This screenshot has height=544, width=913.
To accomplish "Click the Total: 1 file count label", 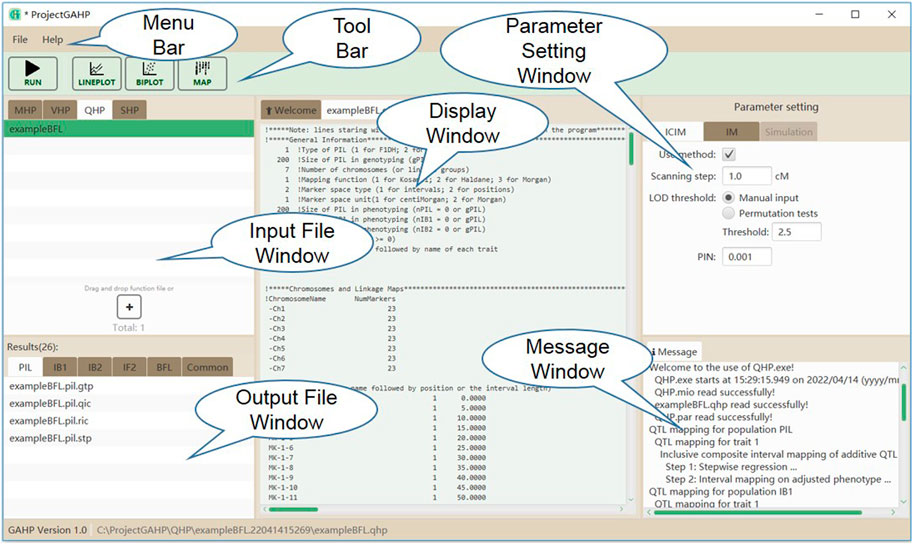I will tap(129, 328).
